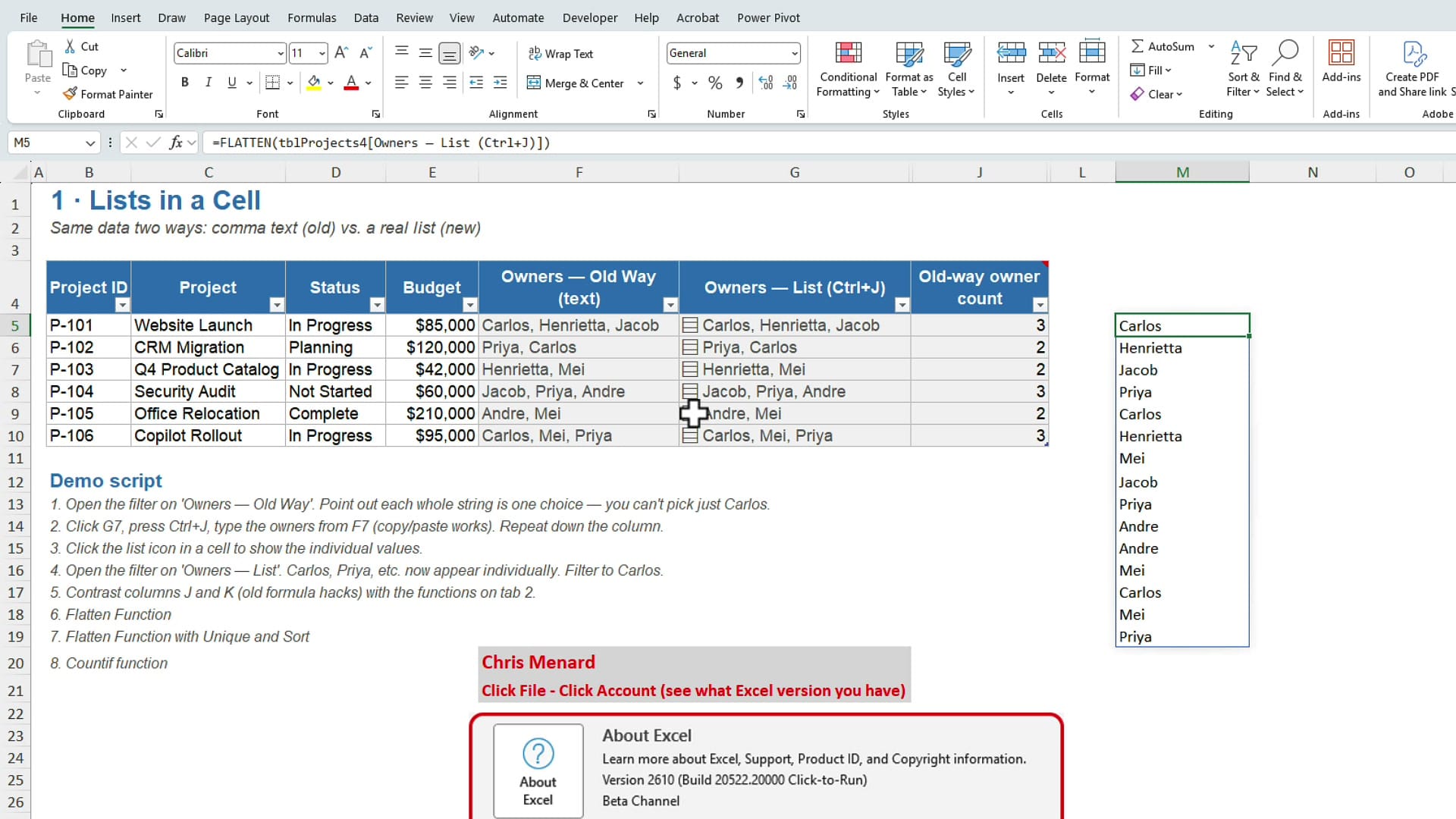Open Conditional Formatting menu
Image resolution: width=1456 pixels, height=819 pixels.
(x=848, y=70)
